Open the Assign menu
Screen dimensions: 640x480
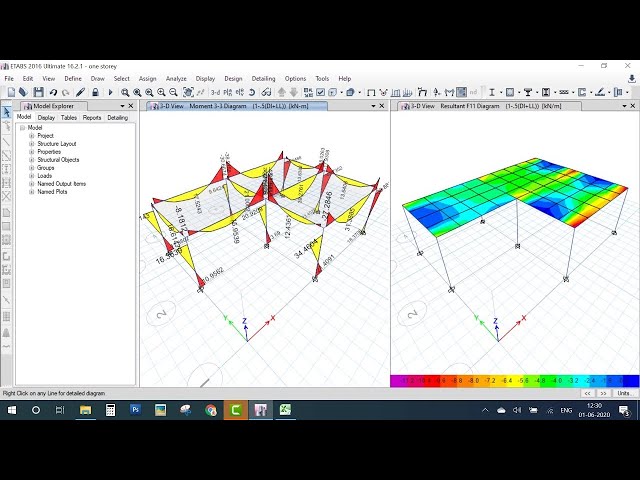(x=147, y=78)
